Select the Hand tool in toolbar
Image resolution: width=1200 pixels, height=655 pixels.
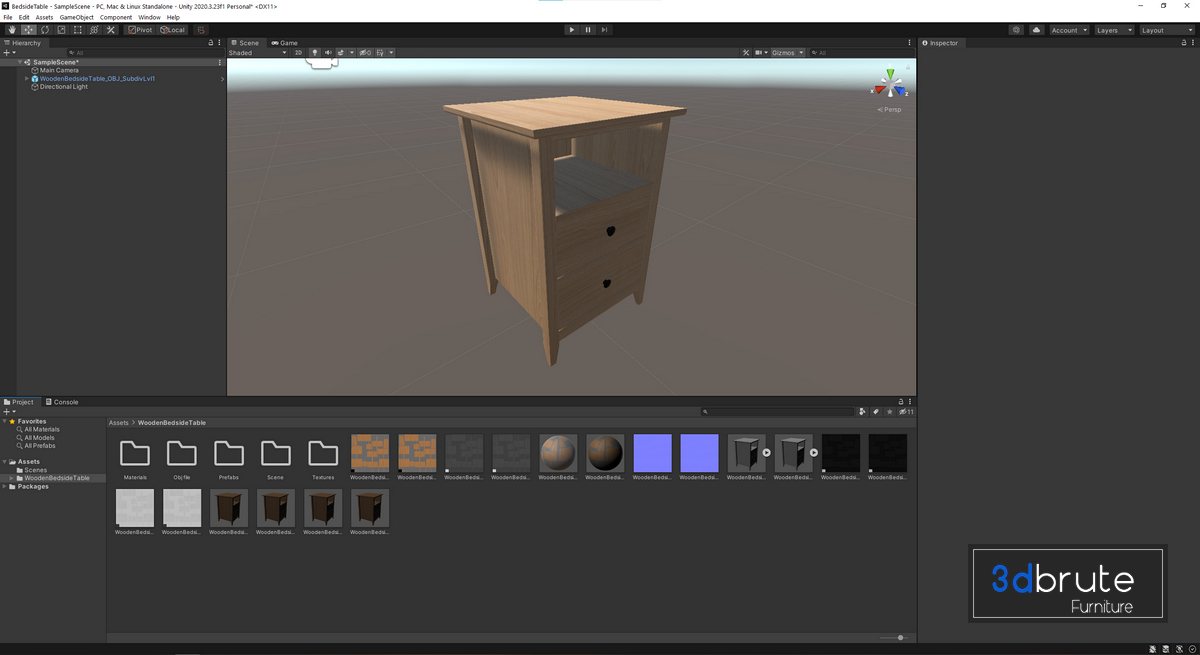pos(12,30)
